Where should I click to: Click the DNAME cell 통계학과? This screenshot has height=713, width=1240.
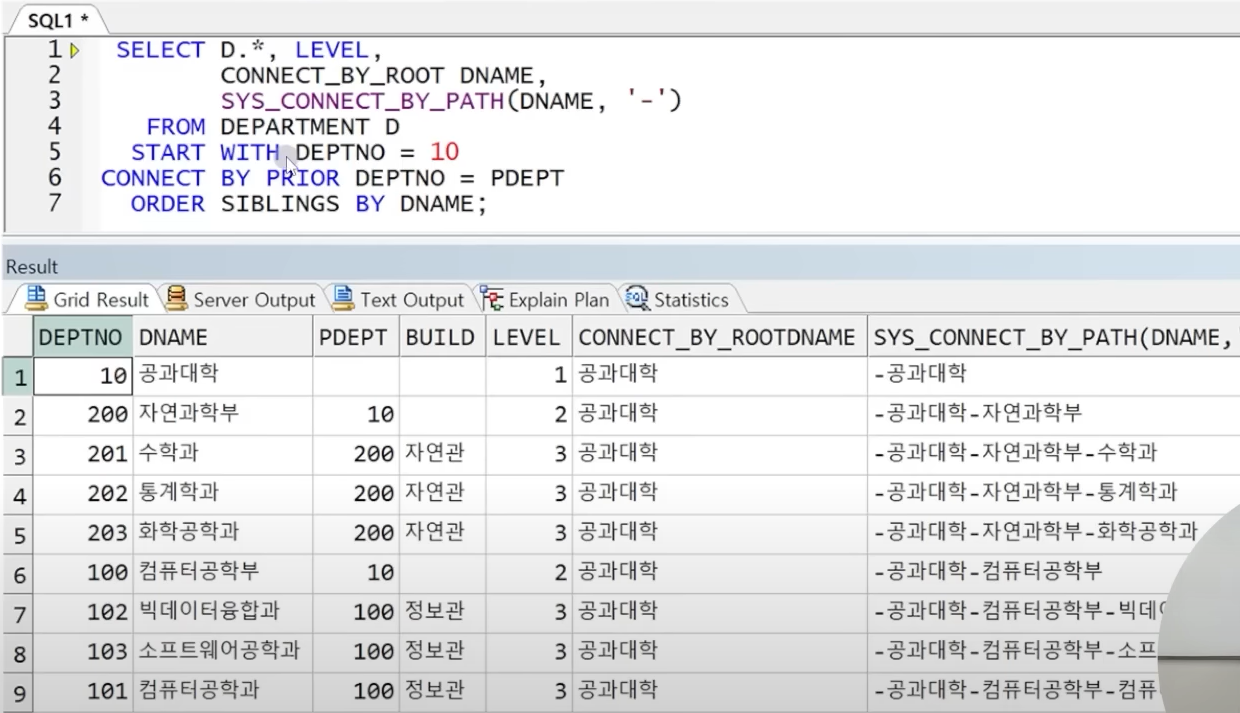click(223, 495)
